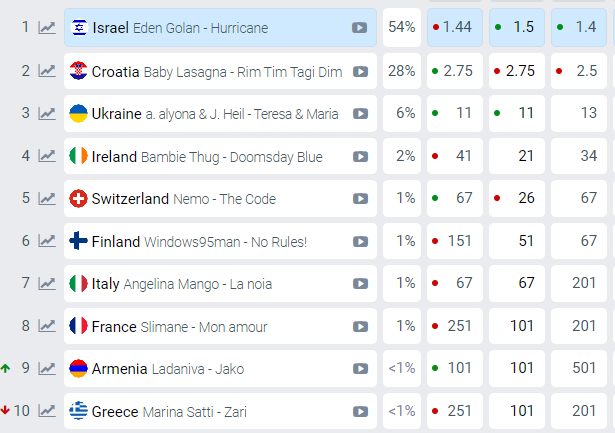This screenshot has width=615, height=433.
Task: Select Croatia's 2.75 odds with green dot
Action: [454, 71]
